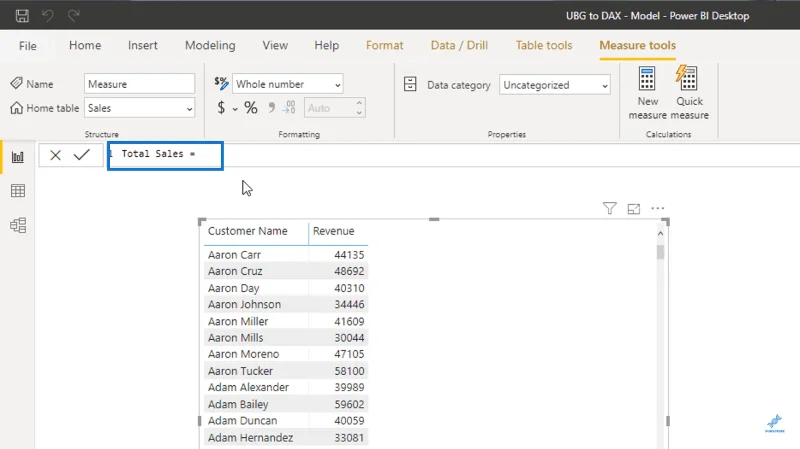
Task: Click the format type icon beside Whole number
Action: coord(221,83)
